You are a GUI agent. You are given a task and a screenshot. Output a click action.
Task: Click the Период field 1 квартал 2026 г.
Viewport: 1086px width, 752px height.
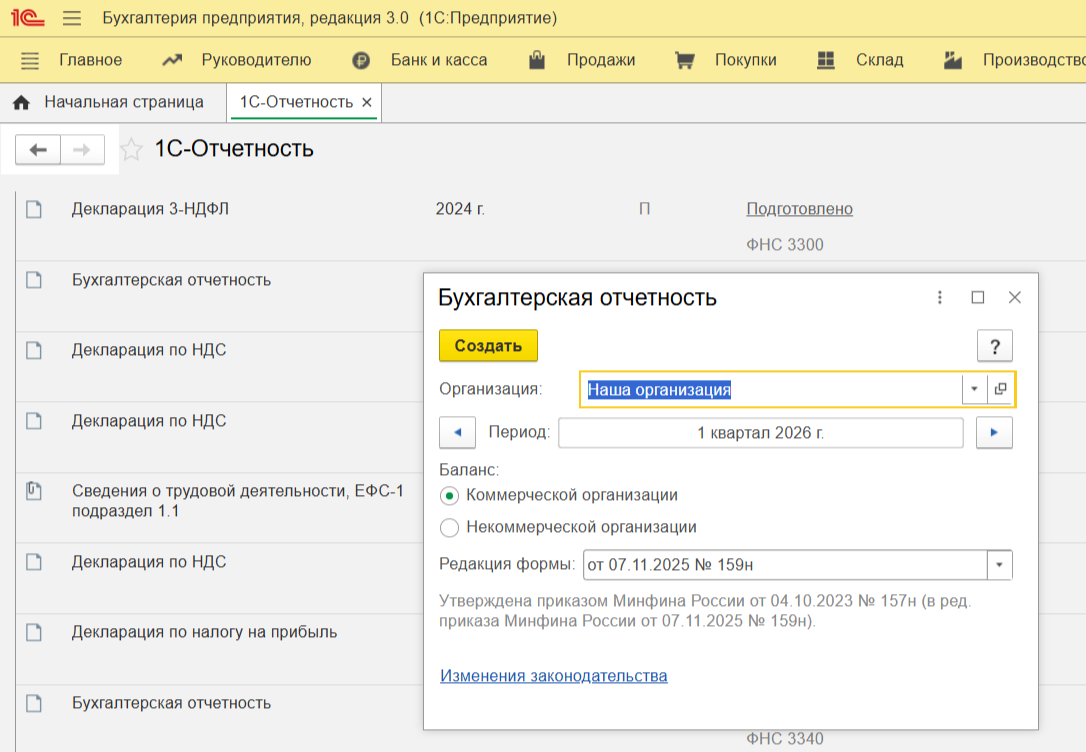760,433
